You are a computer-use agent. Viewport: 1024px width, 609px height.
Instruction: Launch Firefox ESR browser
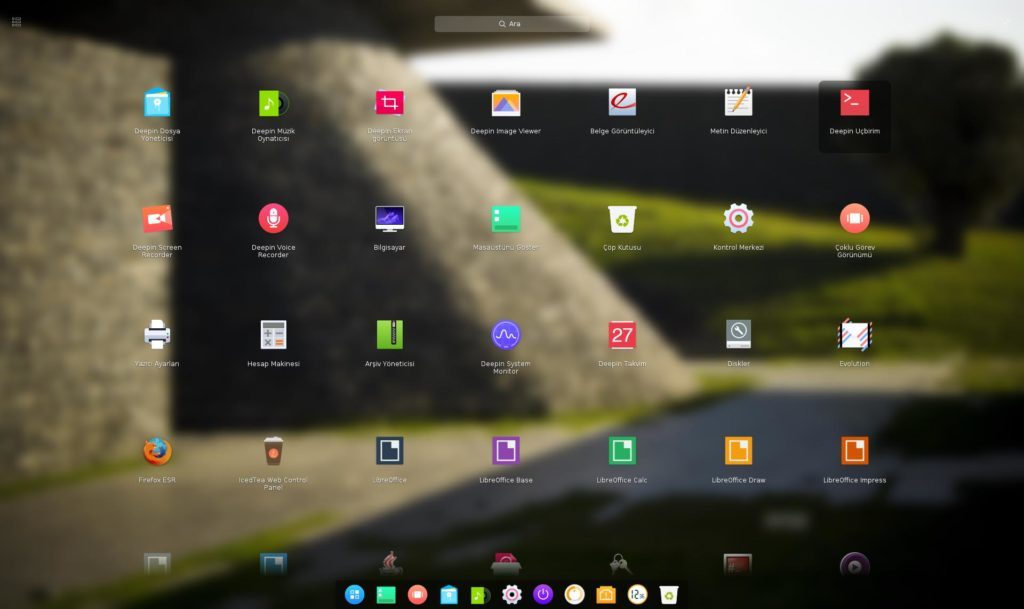157,452
